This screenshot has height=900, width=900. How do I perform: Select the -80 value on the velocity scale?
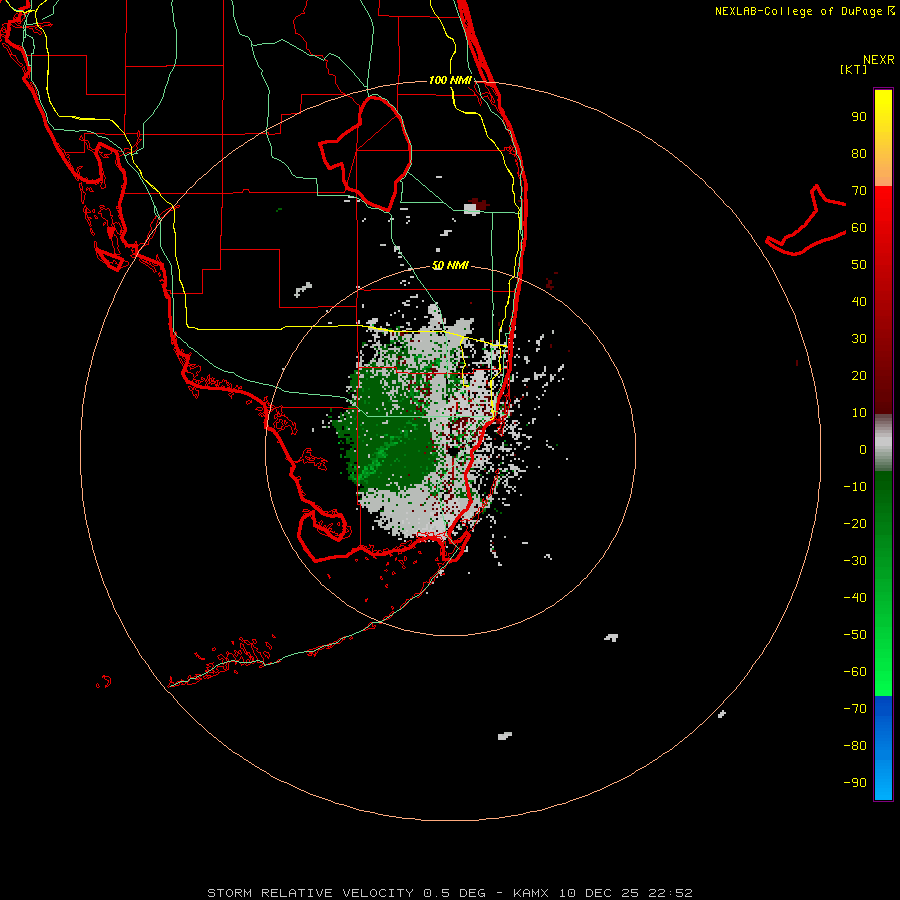tap(855, 746)
